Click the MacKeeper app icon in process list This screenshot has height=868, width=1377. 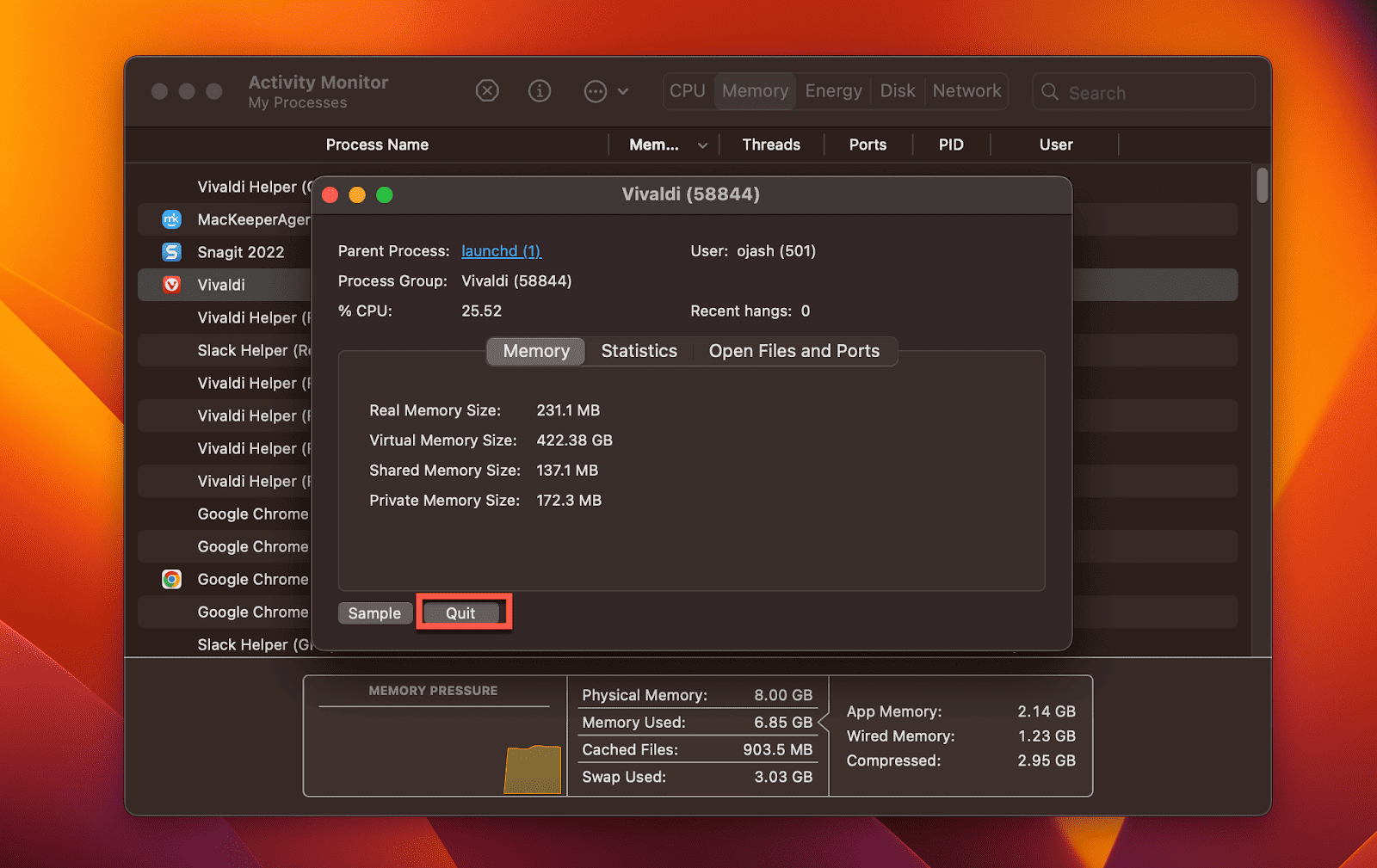pos(172,219)
